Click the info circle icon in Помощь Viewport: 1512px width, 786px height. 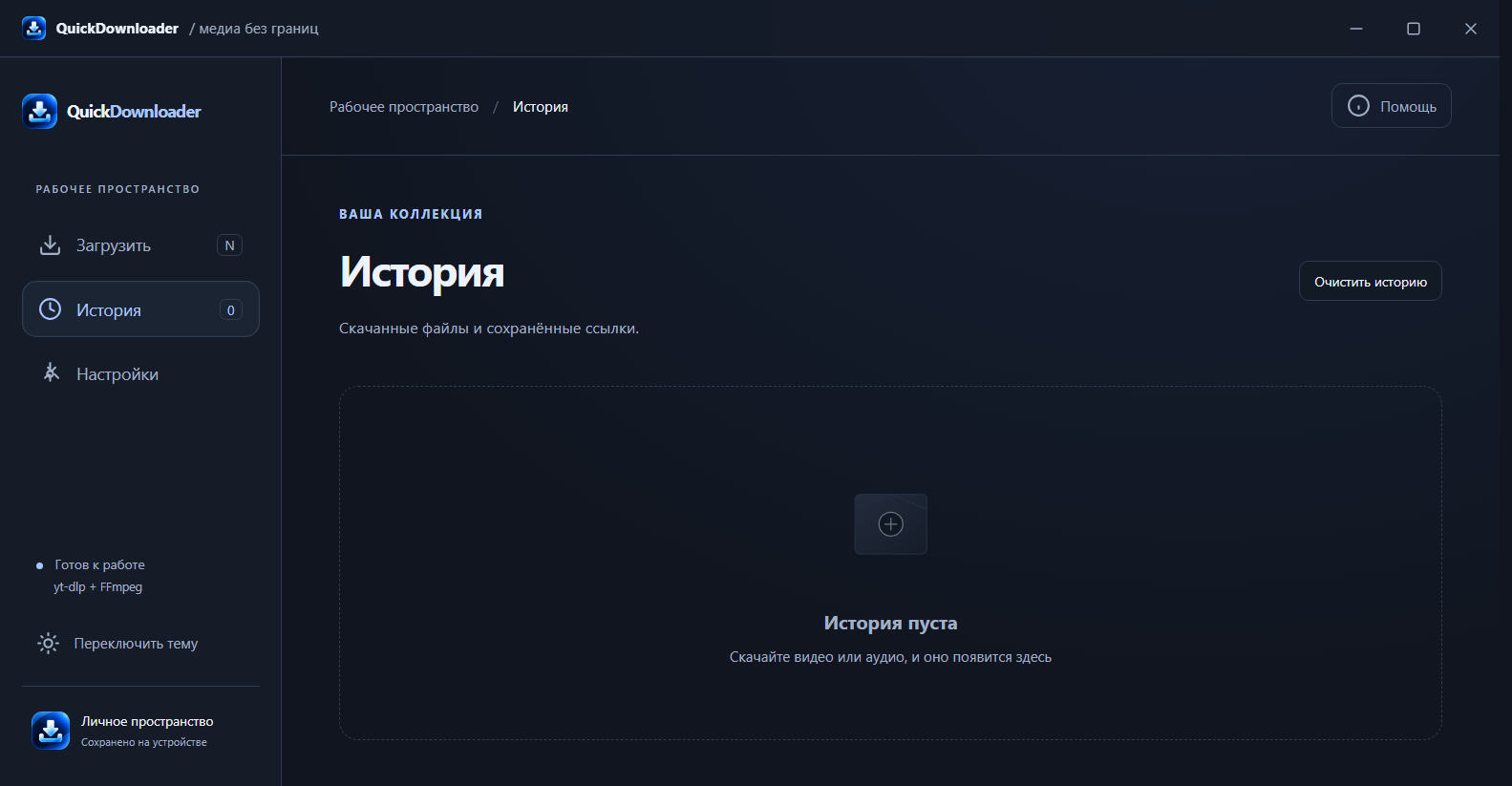(x=1358, y=106)
